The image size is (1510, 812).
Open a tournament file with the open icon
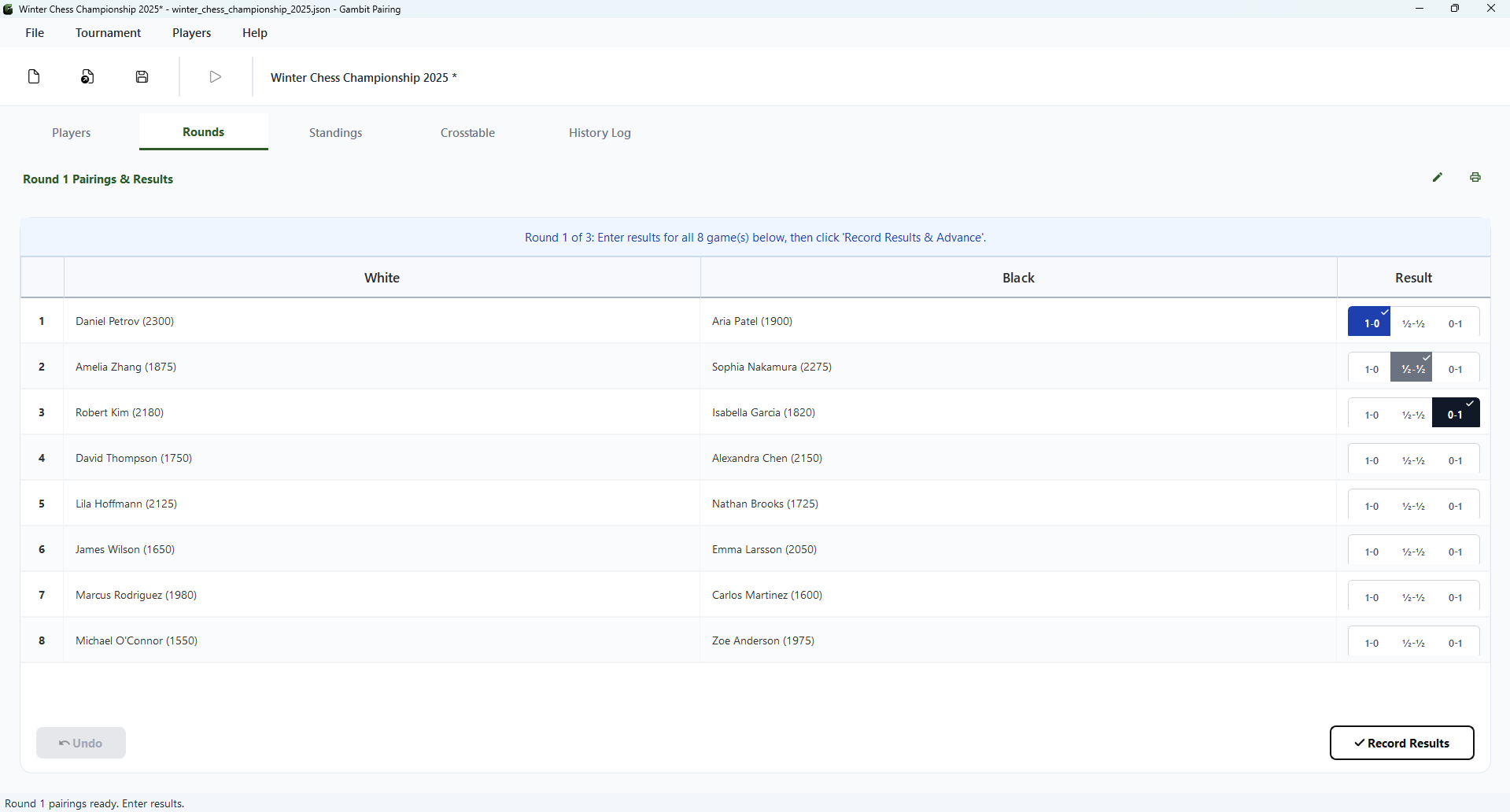click(87, 76)
